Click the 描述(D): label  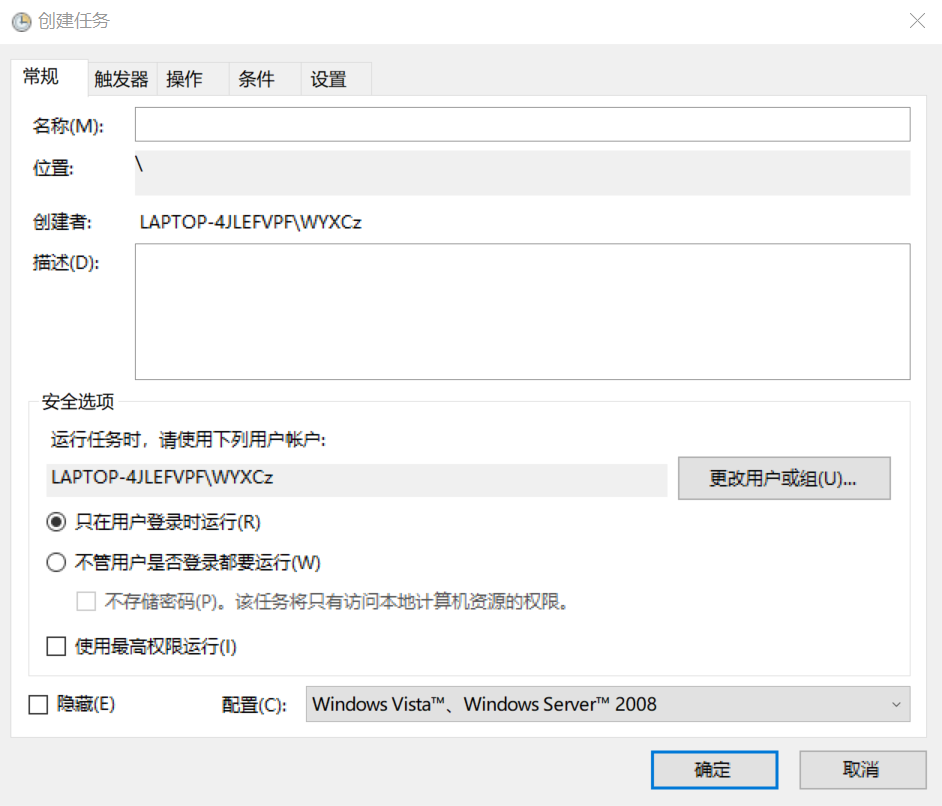66,263
